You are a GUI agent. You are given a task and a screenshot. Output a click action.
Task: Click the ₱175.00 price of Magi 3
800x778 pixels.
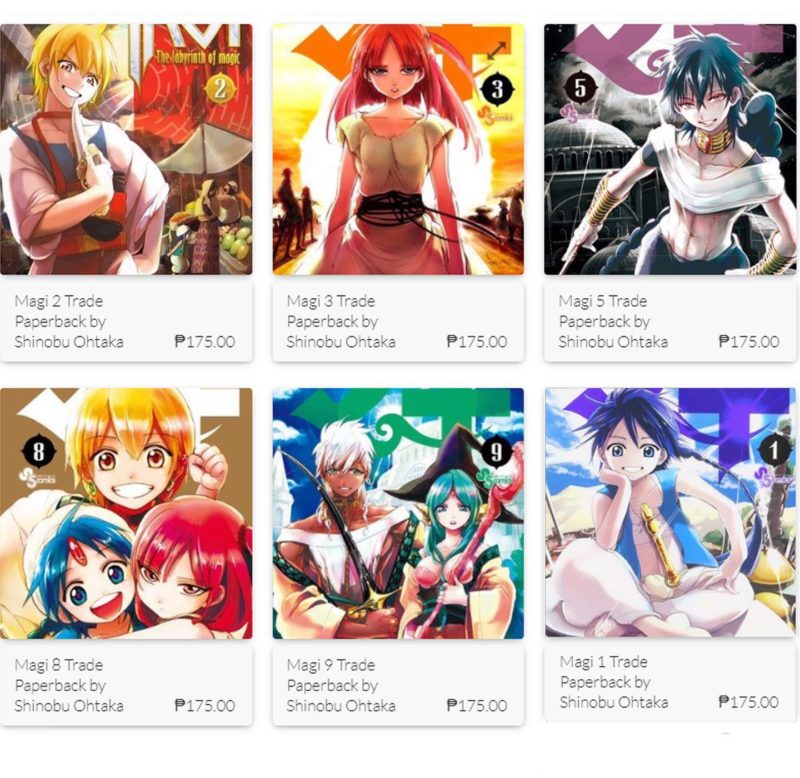[x=477, y=341]
